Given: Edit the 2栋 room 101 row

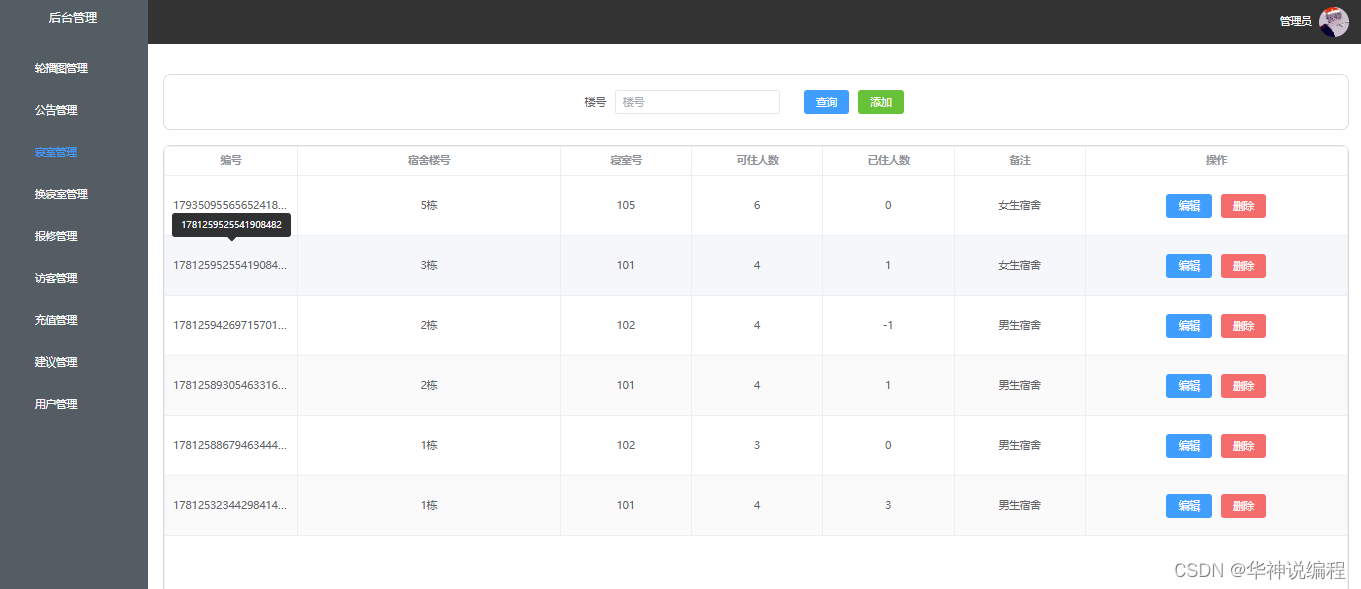Looking at the screenshot, I should coord(1189,386).
